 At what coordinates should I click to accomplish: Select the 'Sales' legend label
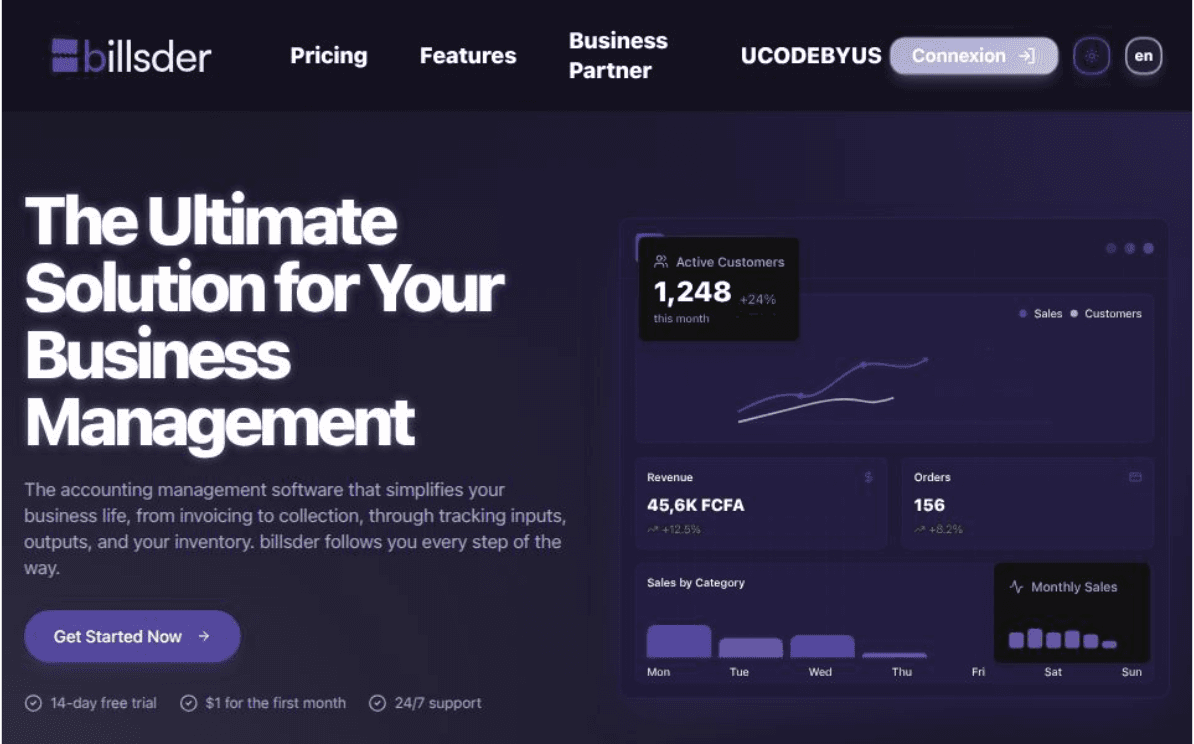click(x=1048, y=314)
